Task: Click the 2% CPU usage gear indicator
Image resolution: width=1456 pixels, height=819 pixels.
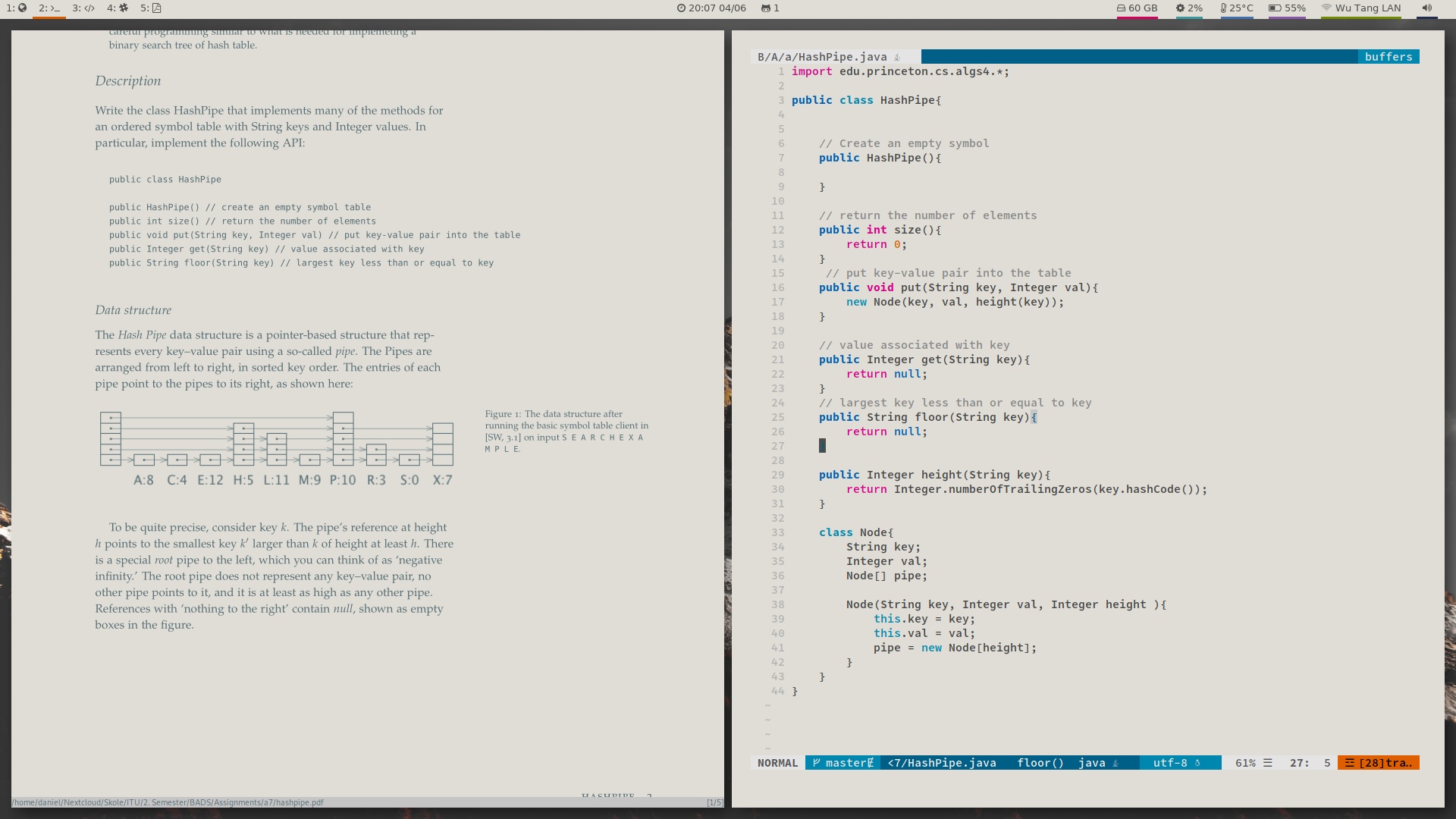Action: (x=1189, y=8)
